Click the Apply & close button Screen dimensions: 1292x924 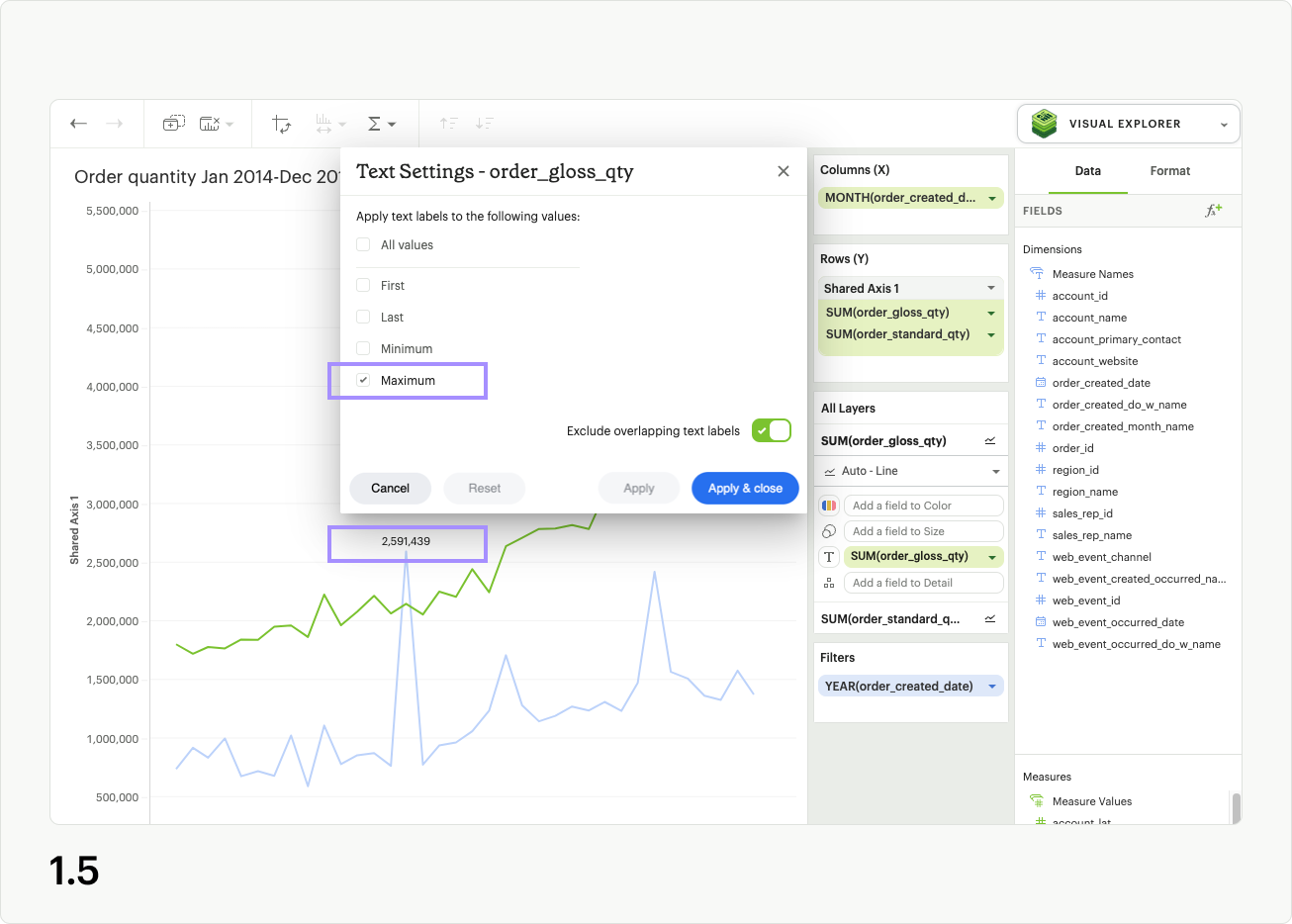coord(745,489)
